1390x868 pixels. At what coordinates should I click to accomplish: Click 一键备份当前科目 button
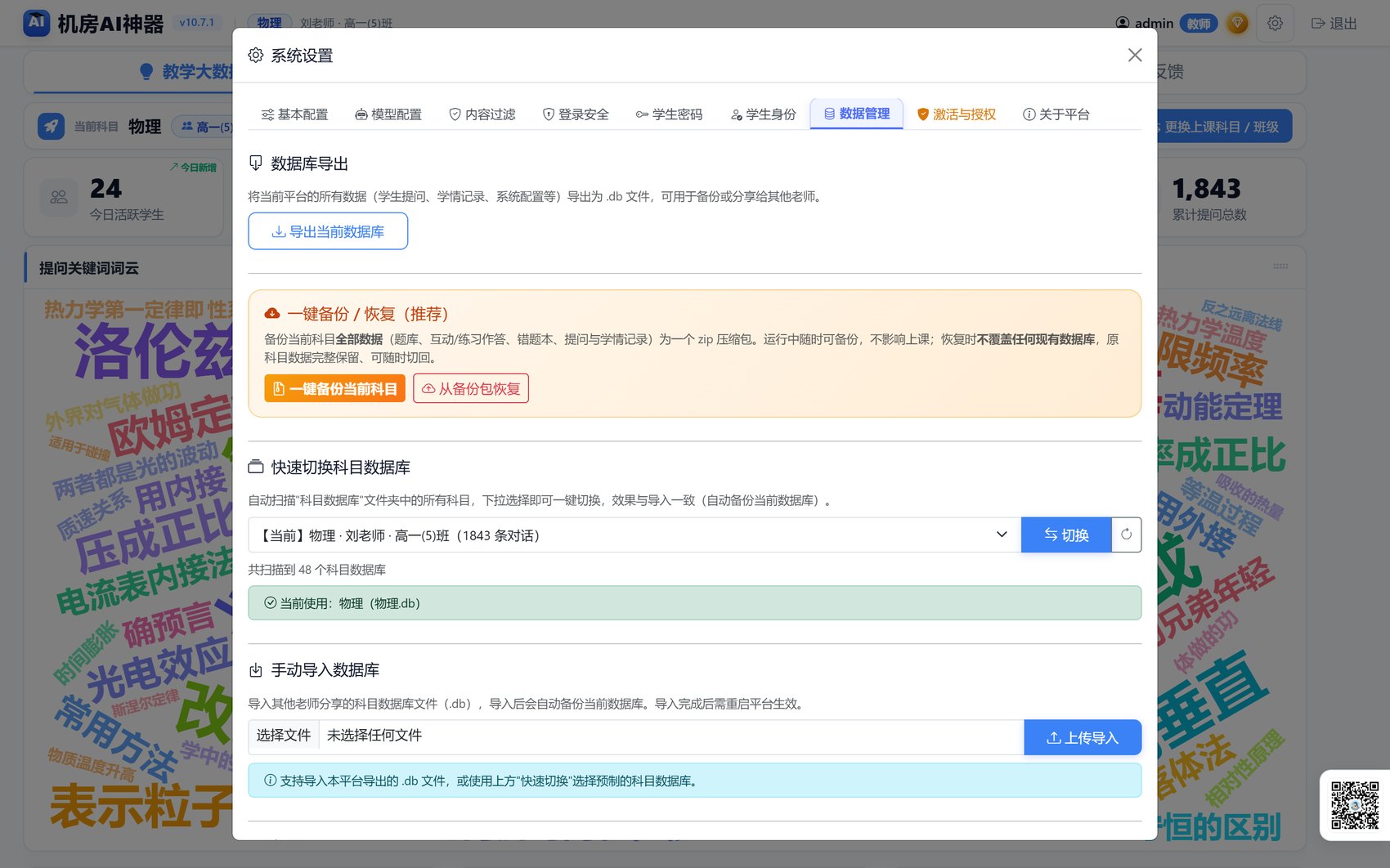[334, 388]
